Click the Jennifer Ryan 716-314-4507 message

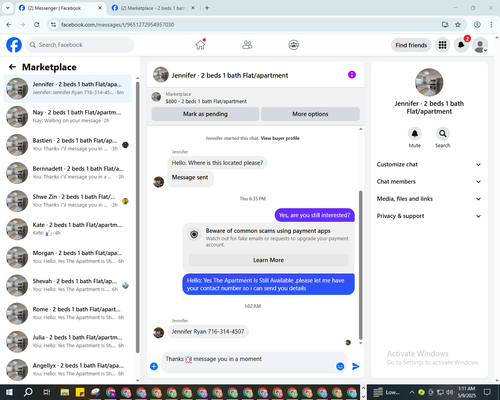coord(208,332)
